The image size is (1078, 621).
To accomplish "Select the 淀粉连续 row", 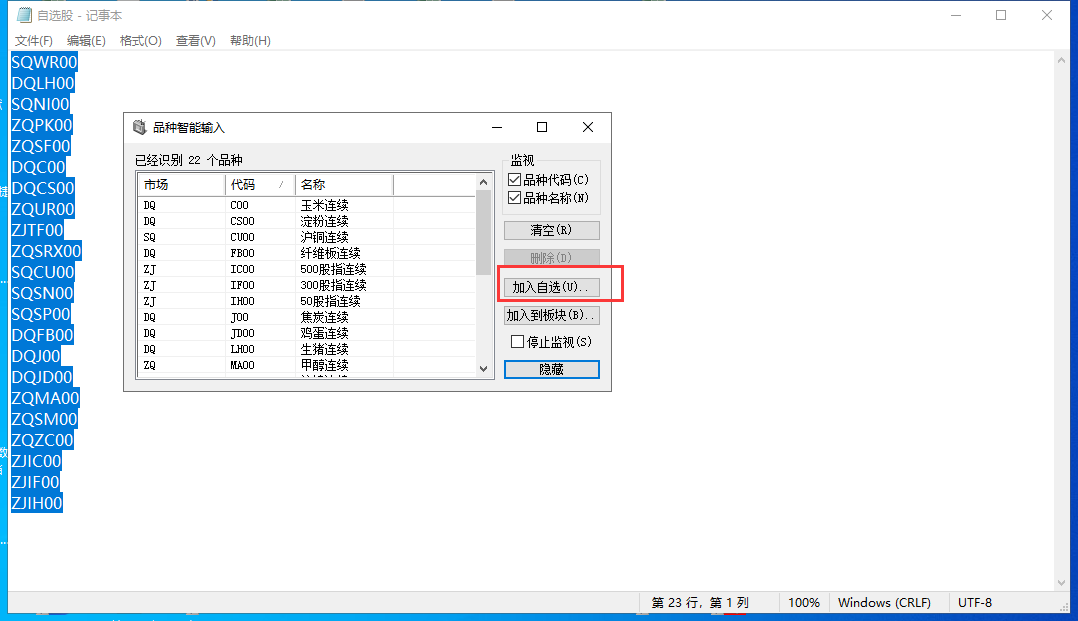I will tap(307, 221).
